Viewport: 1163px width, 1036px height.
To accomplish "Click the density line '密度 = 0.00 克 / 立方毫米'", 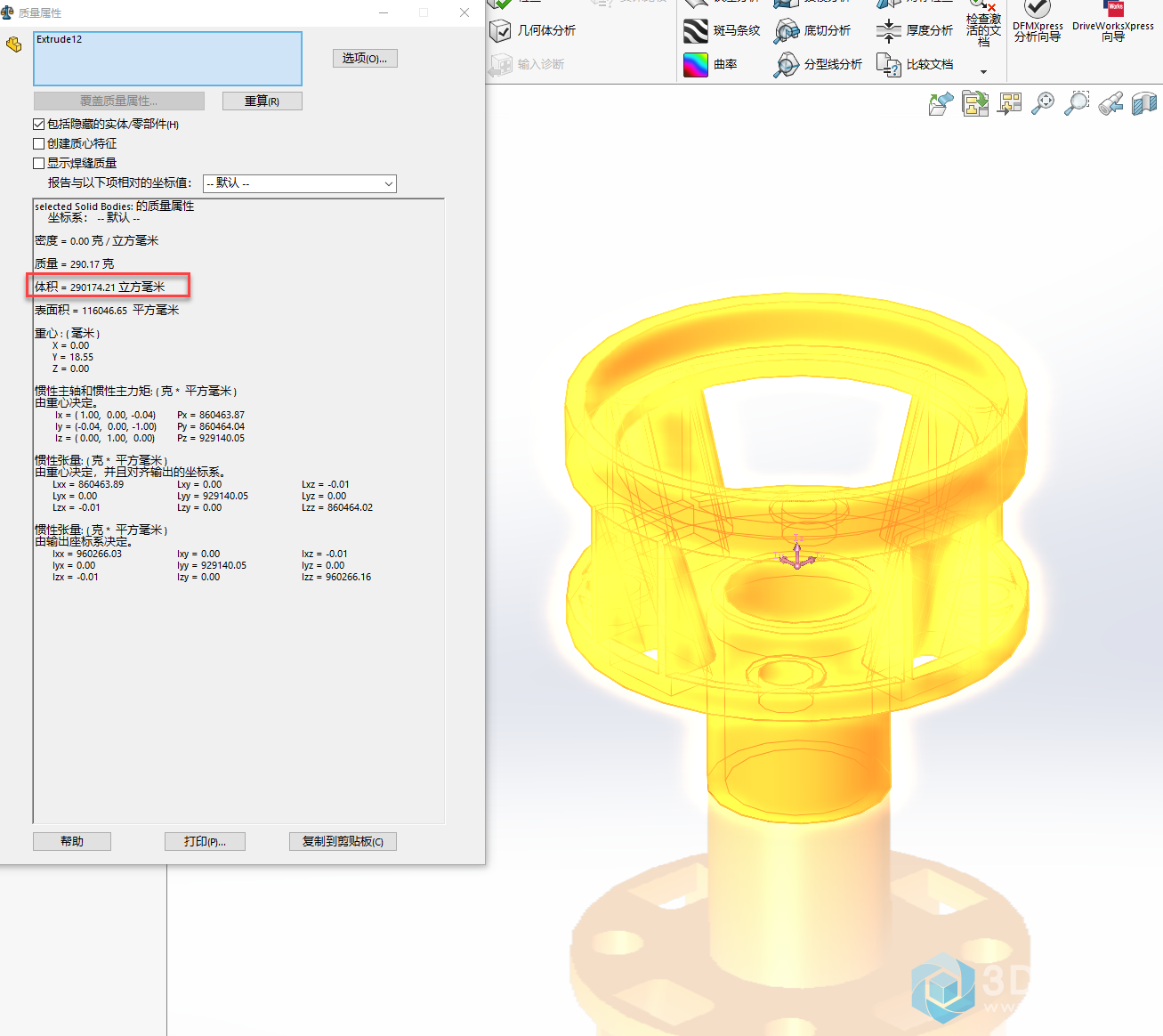I will tap(97, 240).
